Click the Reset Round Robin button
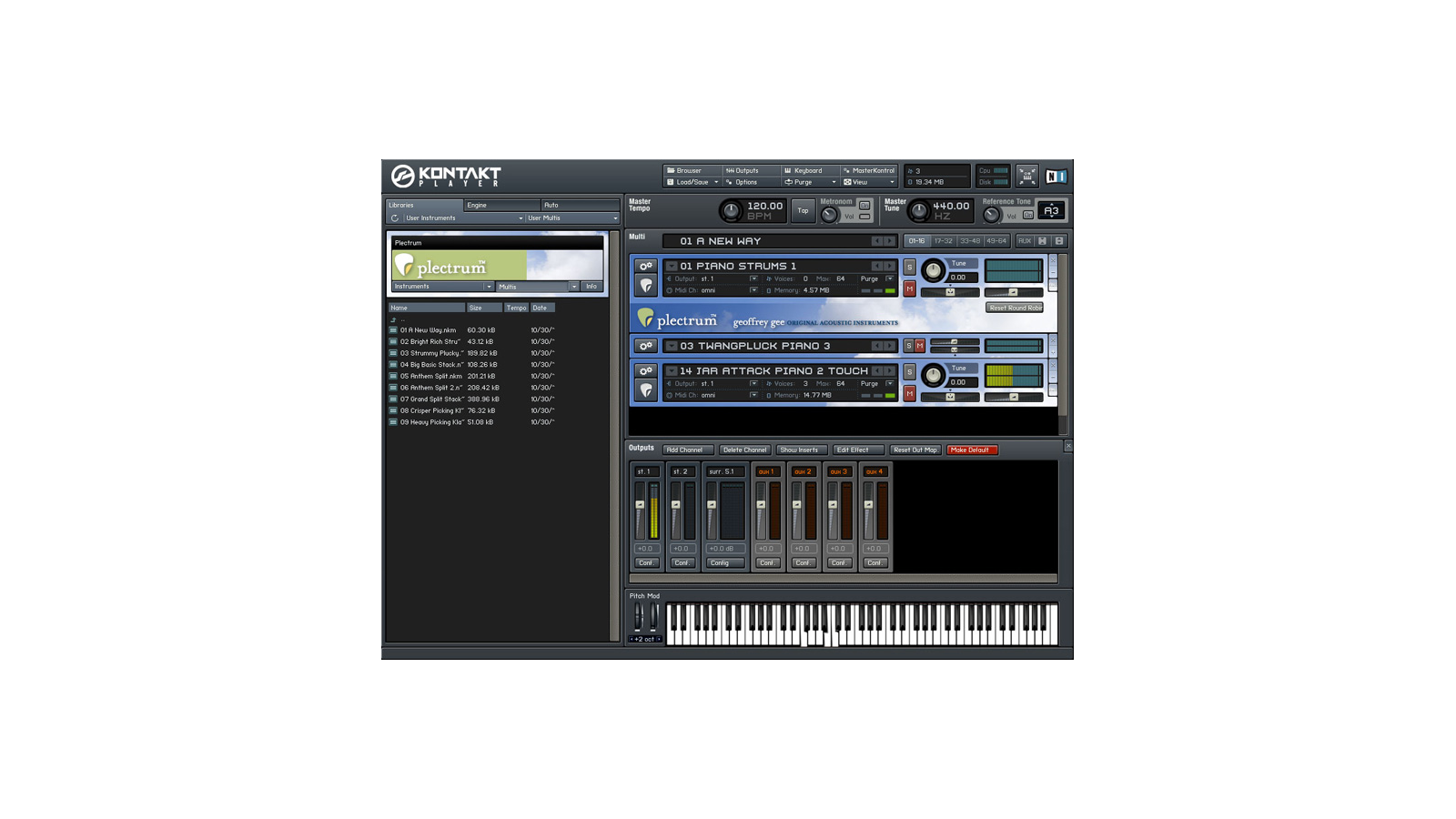Viewport: 1456px width, 819px height. pos(1015,308)
